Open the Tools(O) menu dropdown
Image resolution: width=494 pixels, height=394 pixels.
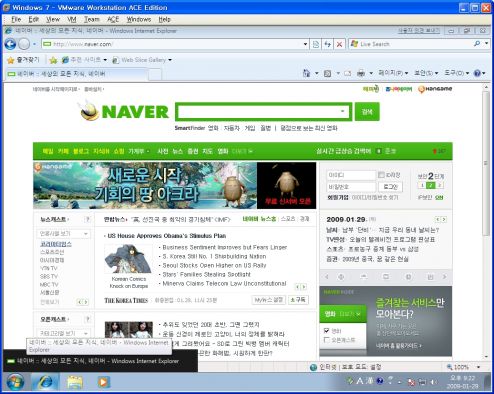(457, 73)
